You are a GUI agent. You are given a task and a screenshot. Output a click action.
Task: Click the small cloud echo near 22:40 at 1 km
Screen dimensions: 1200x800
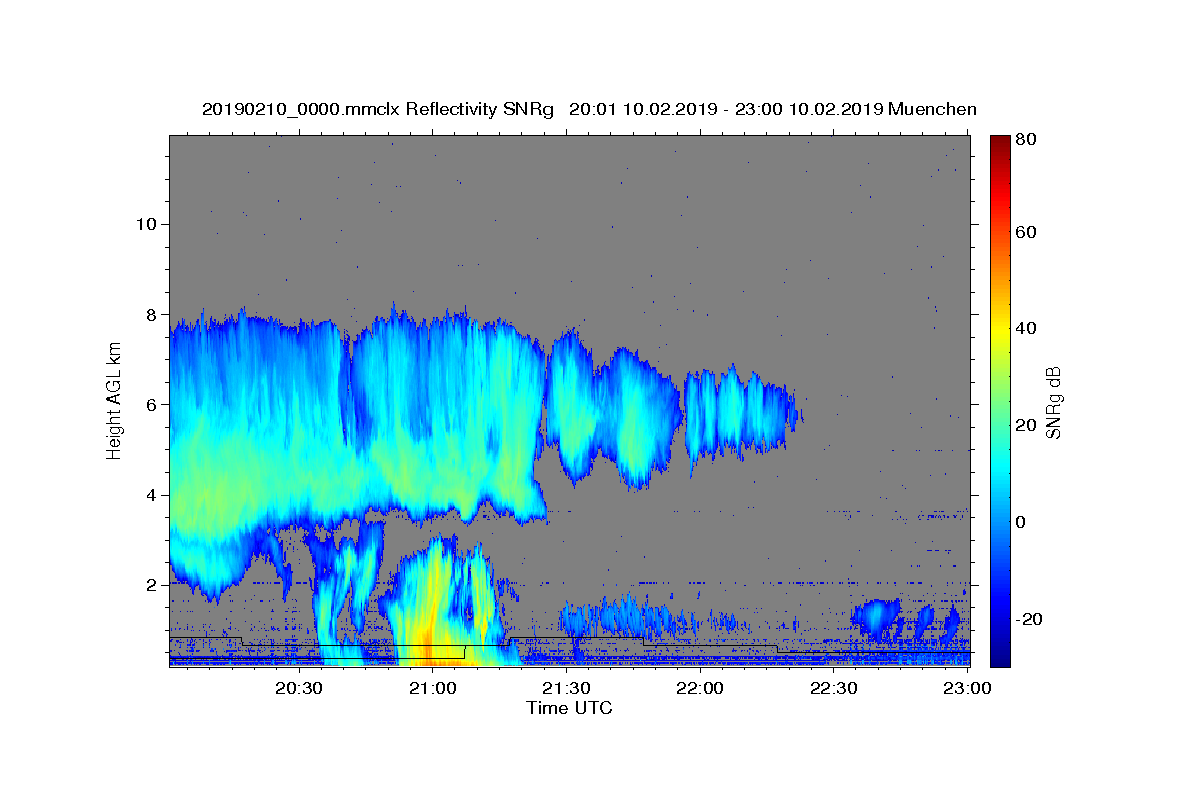877,618
